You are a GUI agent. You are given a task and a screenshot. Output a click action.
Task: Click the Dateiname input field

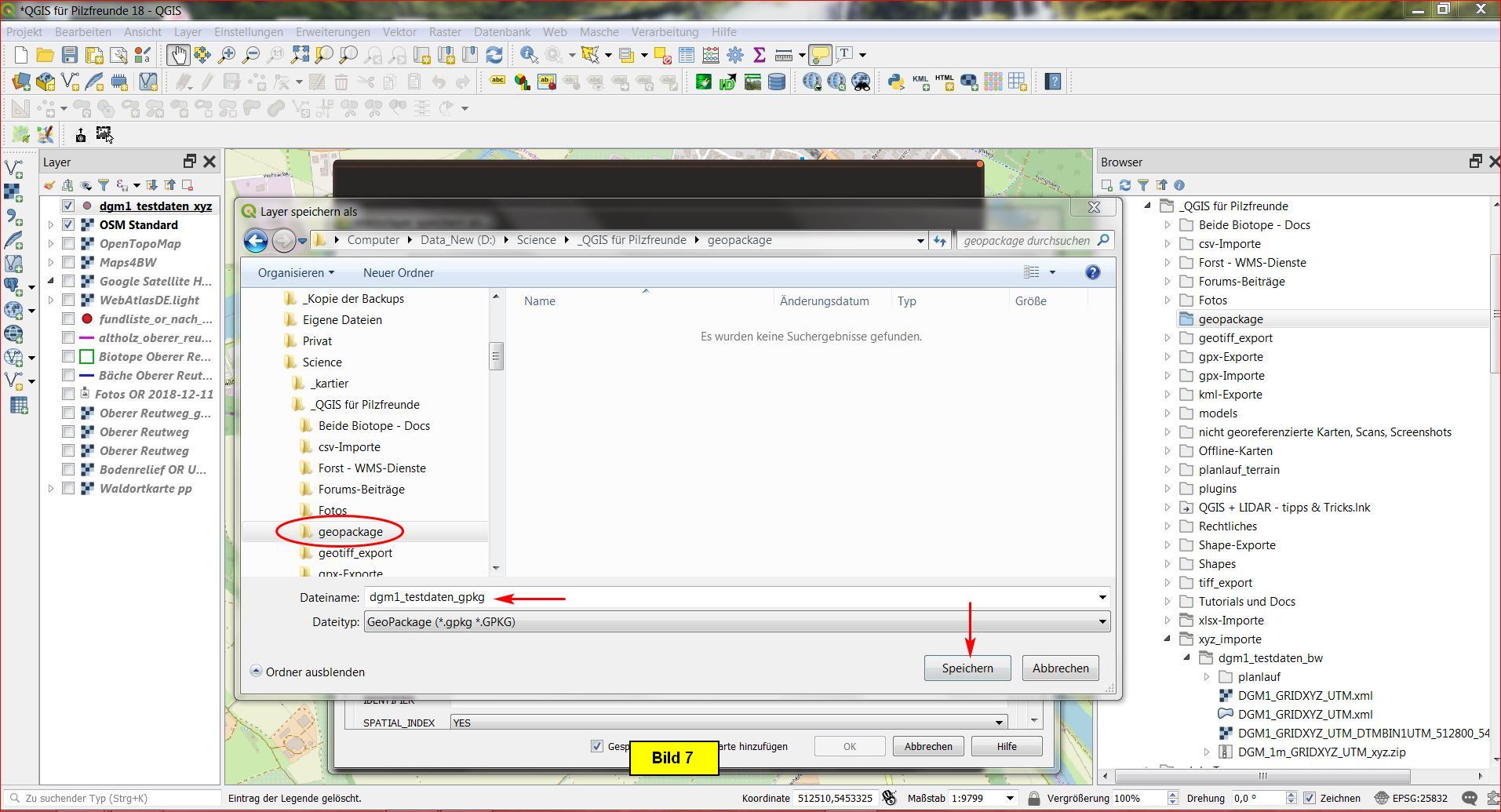[x=730, y=598]
